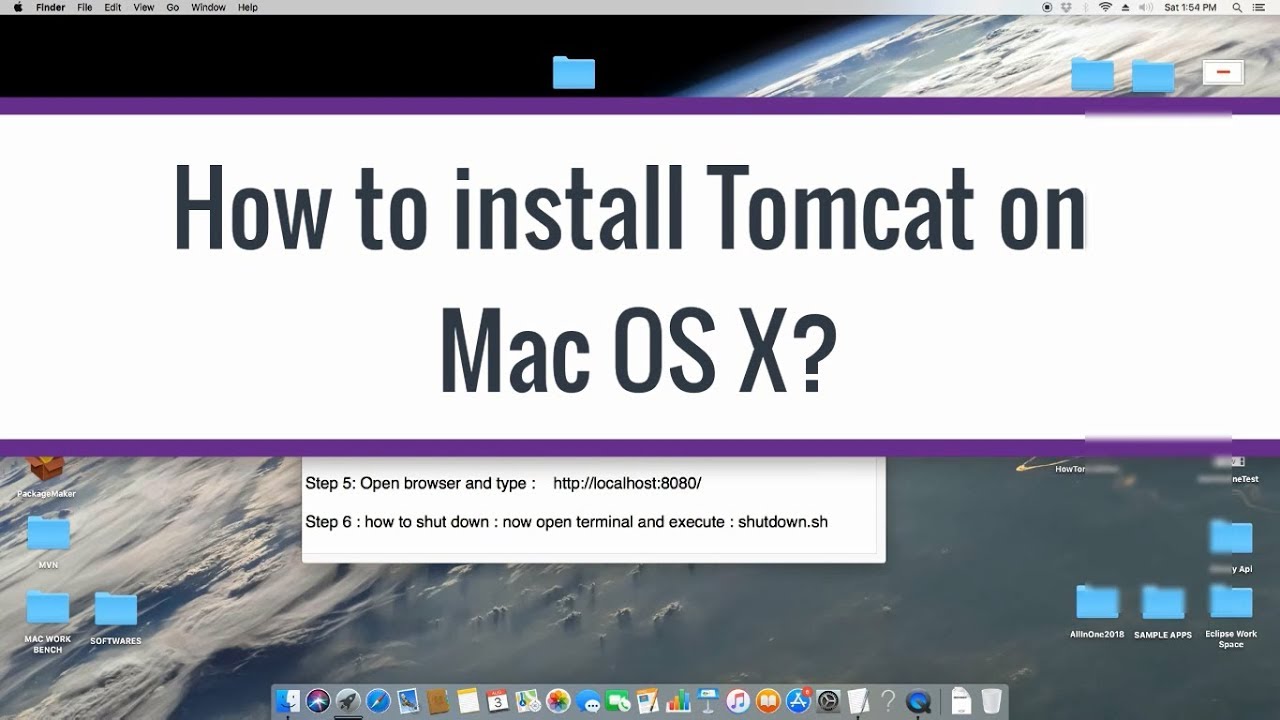Image resolution: width=1280 pixels, height=720 pixels.
Task: Click the document stack beside Trash
Action: click(961, 701)
